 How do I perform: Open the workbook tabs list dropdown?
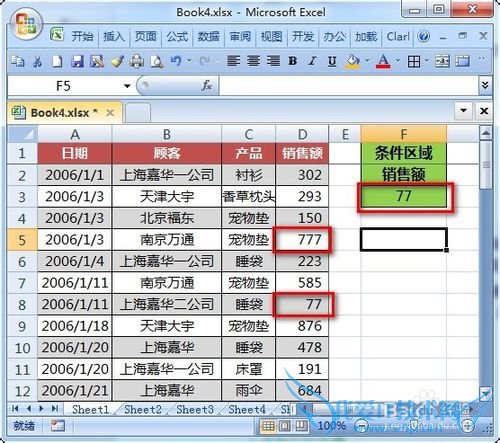tap(463, 110)
